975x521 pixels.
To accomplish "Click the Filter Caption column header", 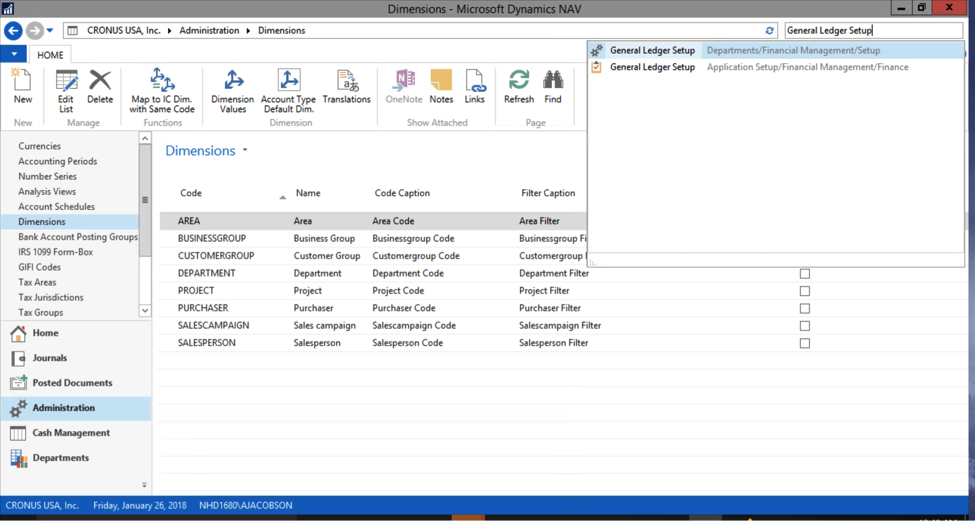I will click(548, 193).
